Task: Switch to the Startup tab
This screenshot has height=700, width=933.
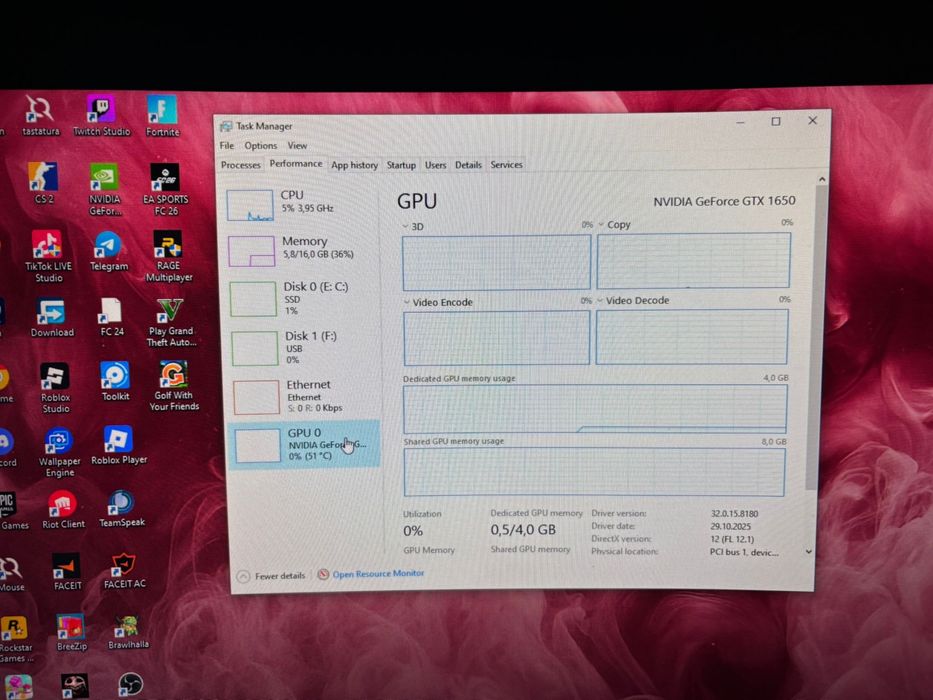Action: click(x=401, y=165)
